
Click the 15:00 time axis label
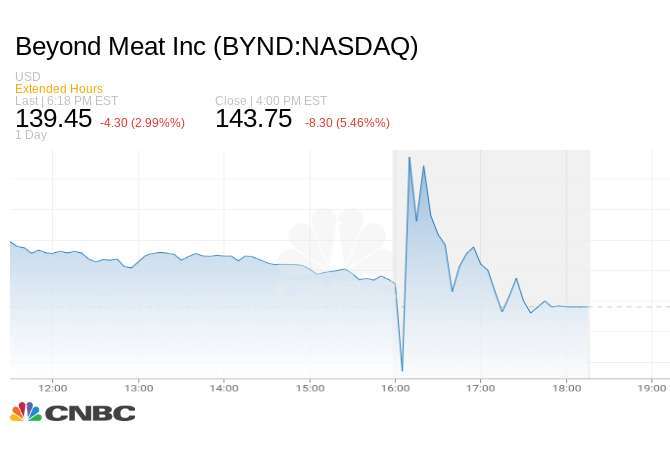(x=310, y=388)
